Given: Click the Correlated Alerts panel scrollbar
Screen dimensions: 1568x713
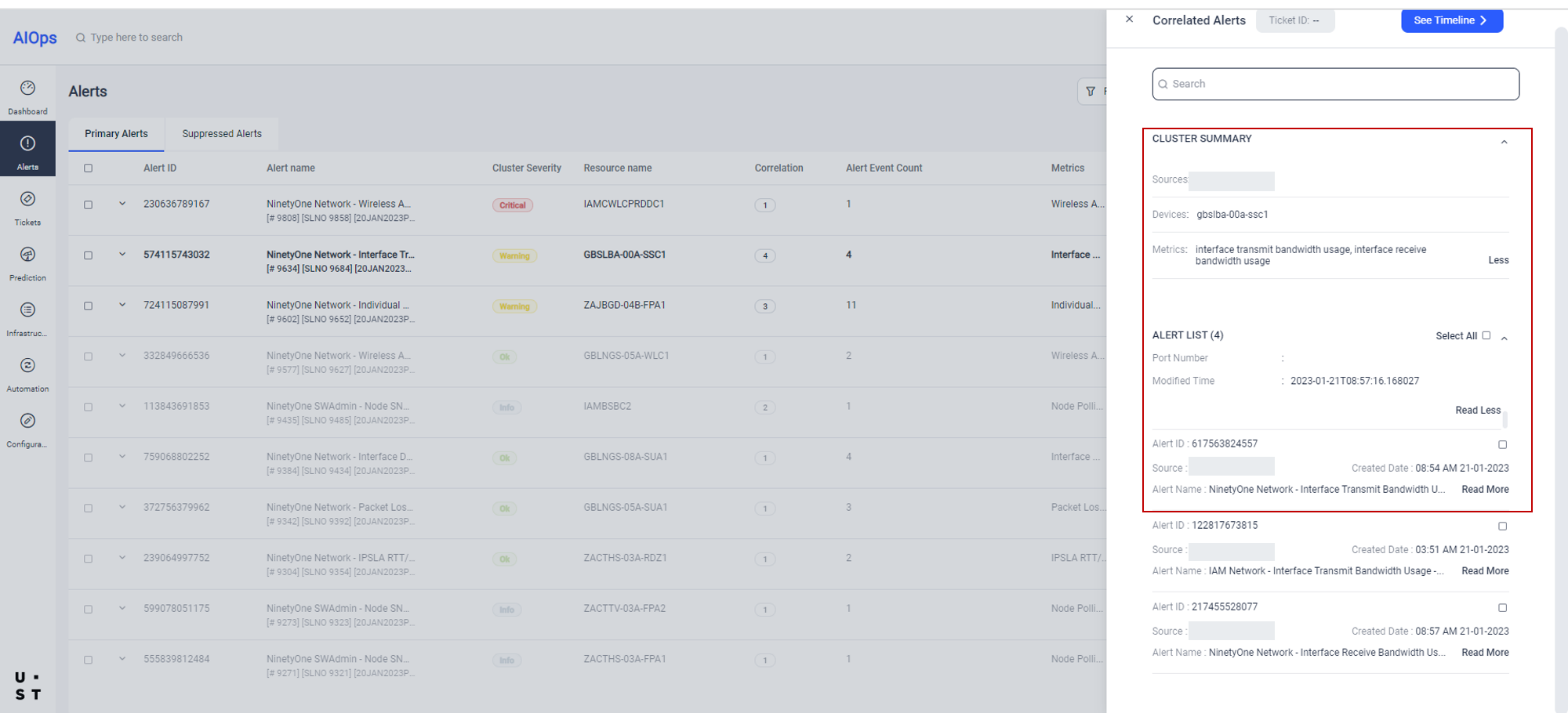Looking at the screenshot, I should 1560,313.
